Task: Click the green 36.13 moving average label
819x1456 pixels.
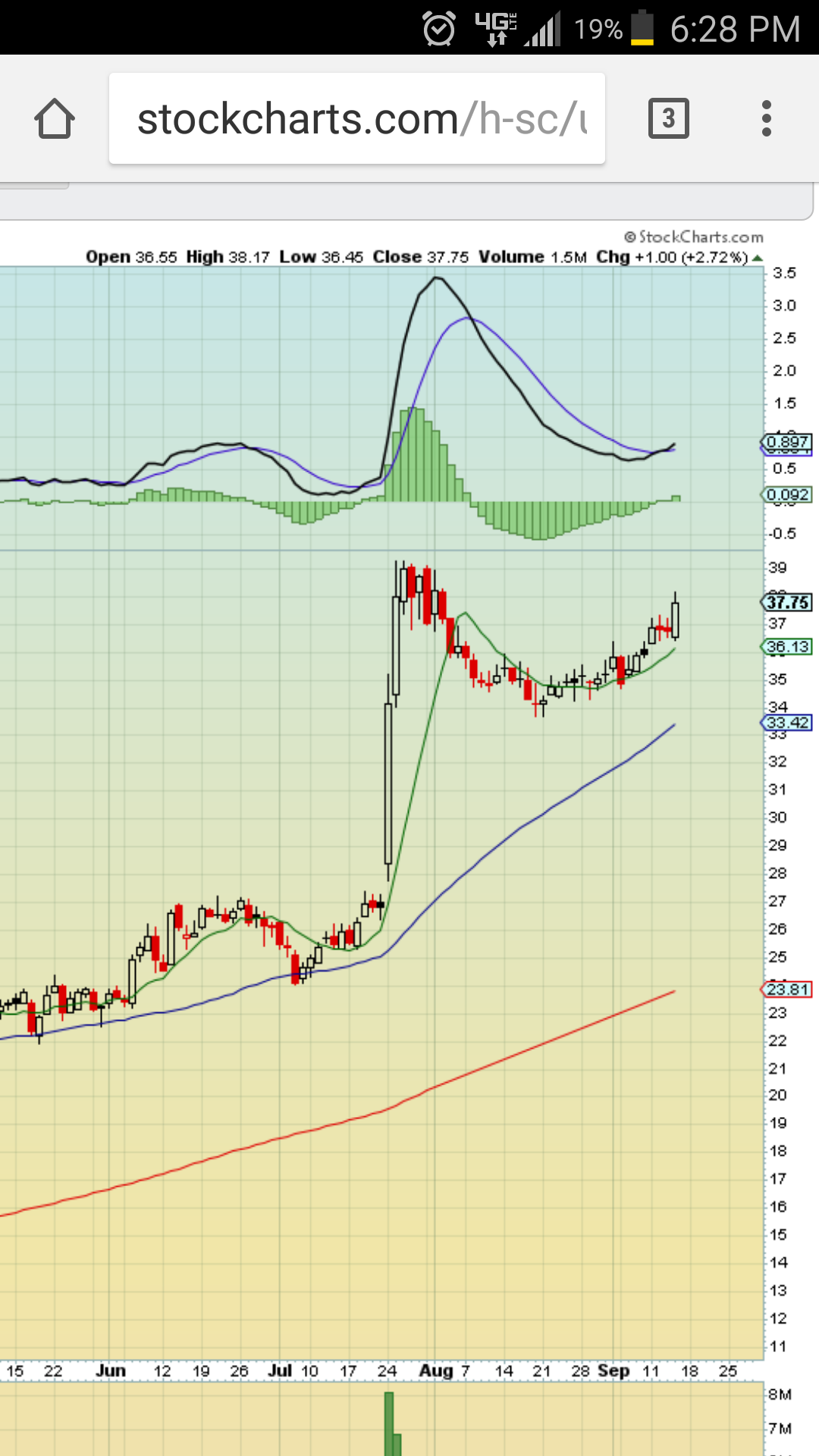Action: click(787, 647)
